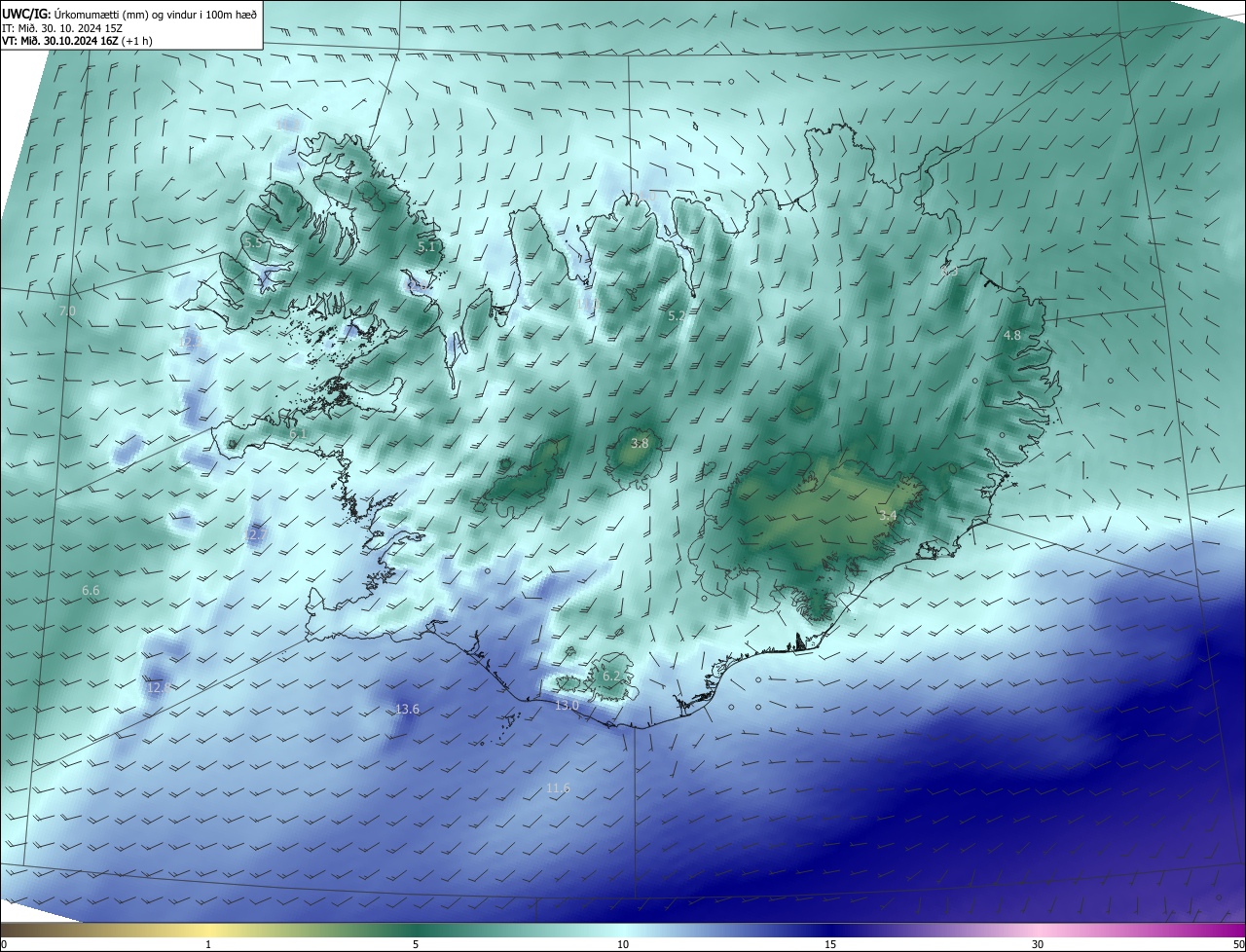Click the 6.2 value label on the map
Screen dimensions: 1246x952
click(611, 676)
